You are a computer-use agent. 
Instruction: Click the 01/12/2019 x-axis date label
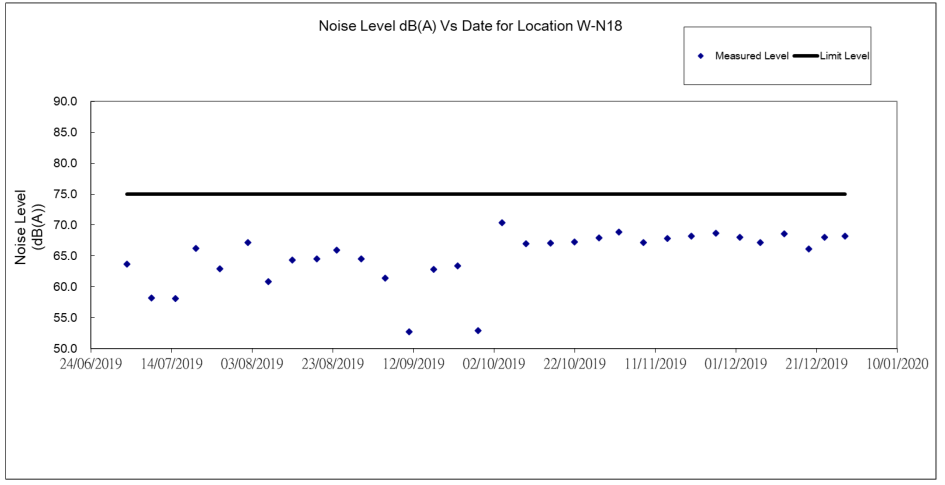point(735,364)
